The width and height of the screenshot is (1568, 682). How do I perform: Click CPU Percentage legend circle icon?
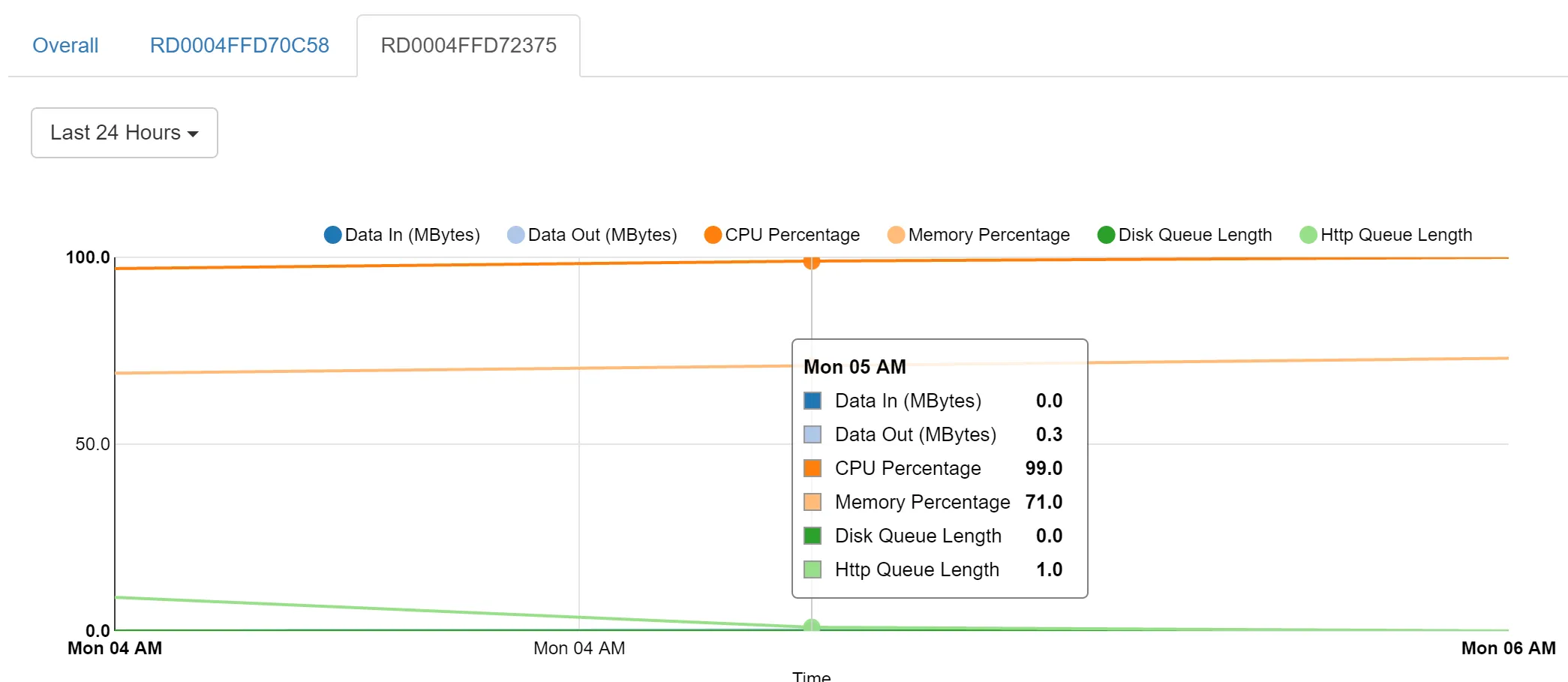tap(713, 235)
